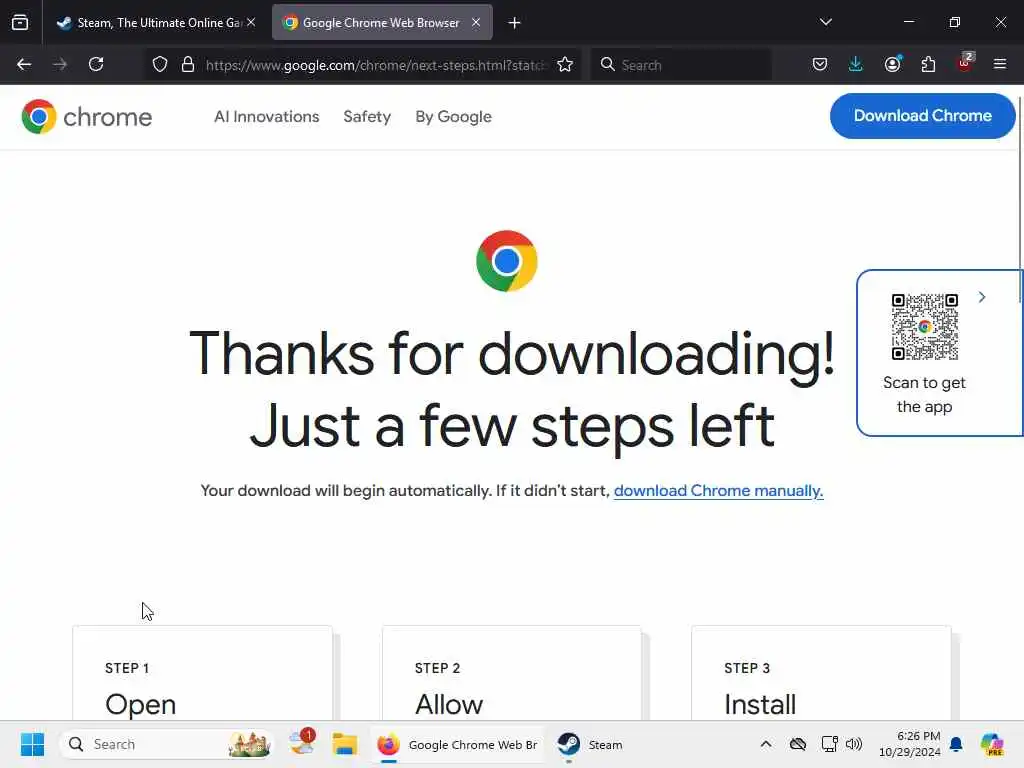This screenshot has height=768, width=1024.
Task: Click the download Chrome manually link
Action: point(718,490)
